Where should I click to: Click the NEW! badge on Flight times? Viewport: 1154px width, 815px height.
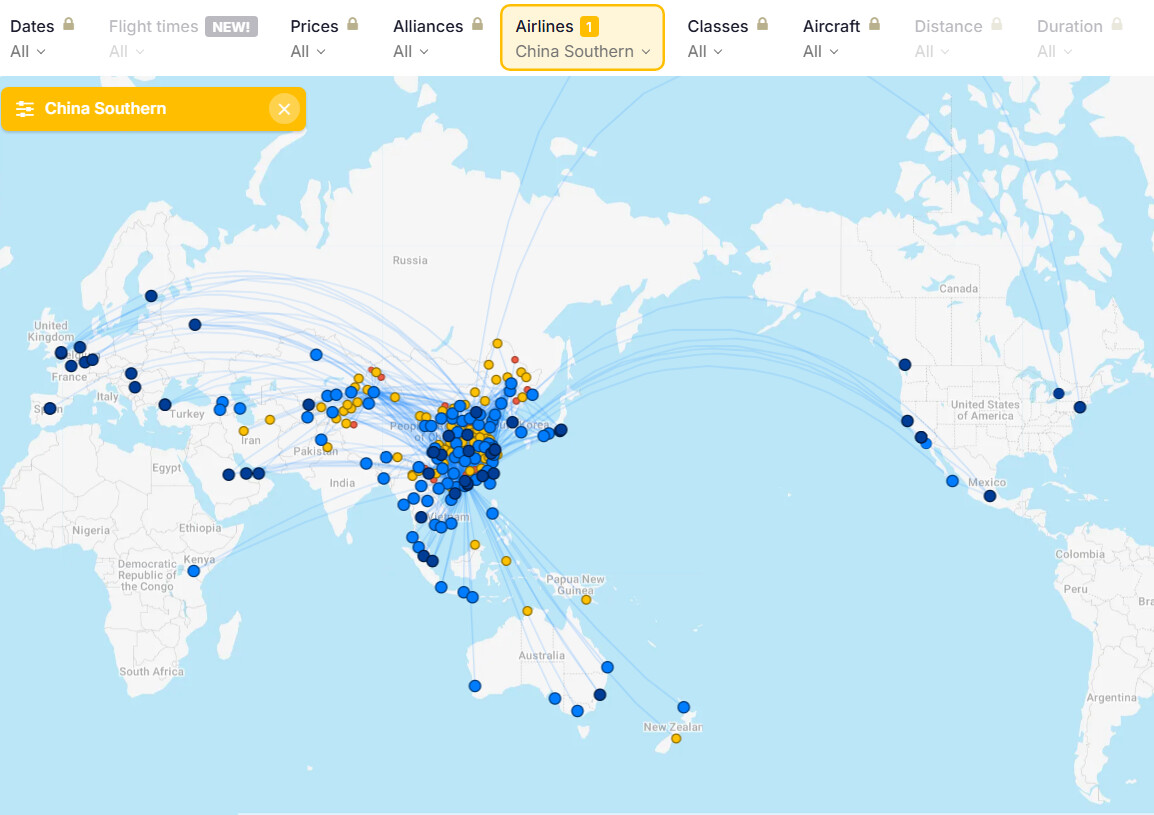(x=231, y=27)
